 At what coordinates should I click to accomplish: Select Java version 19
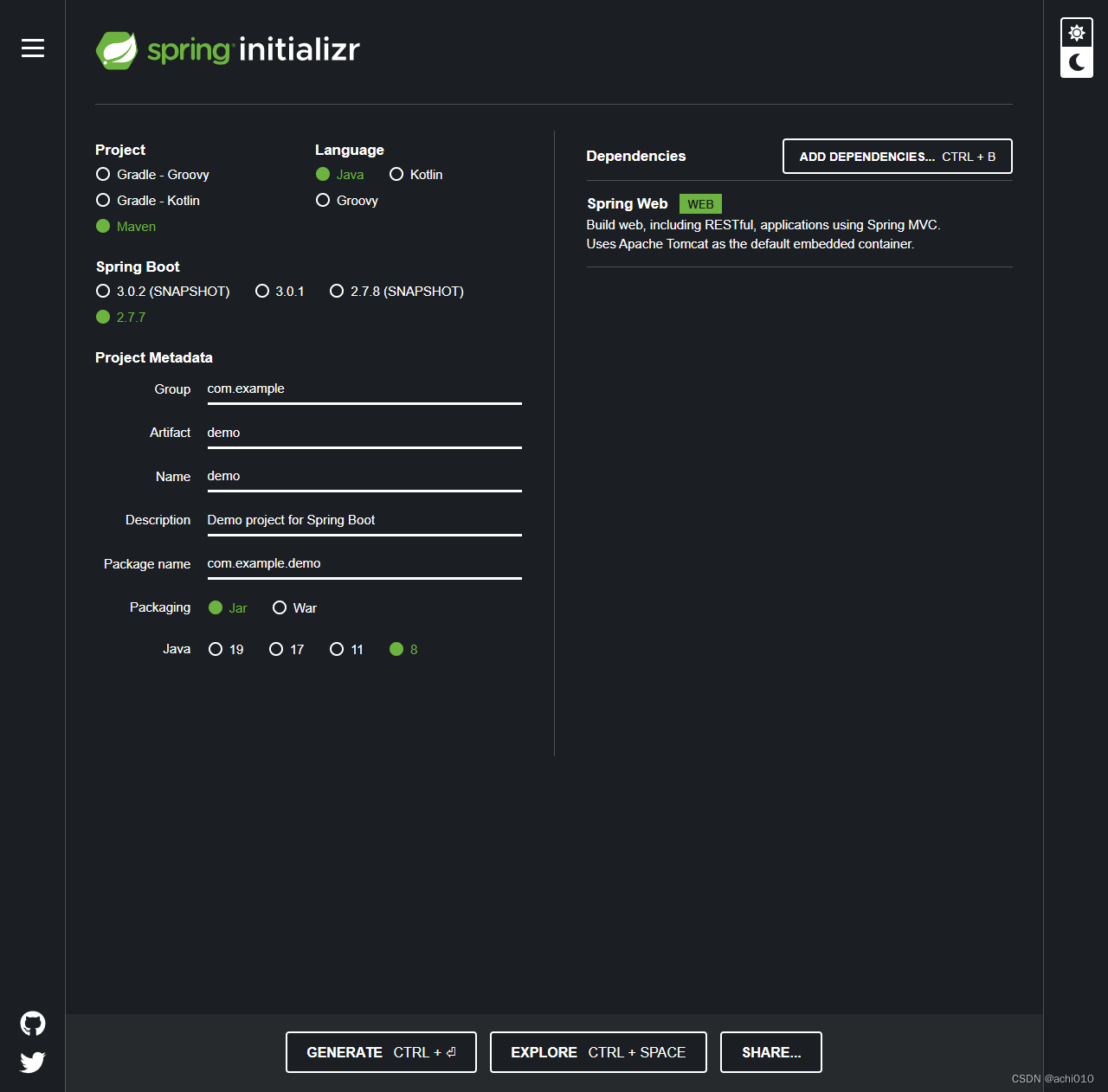coord(226,650)
